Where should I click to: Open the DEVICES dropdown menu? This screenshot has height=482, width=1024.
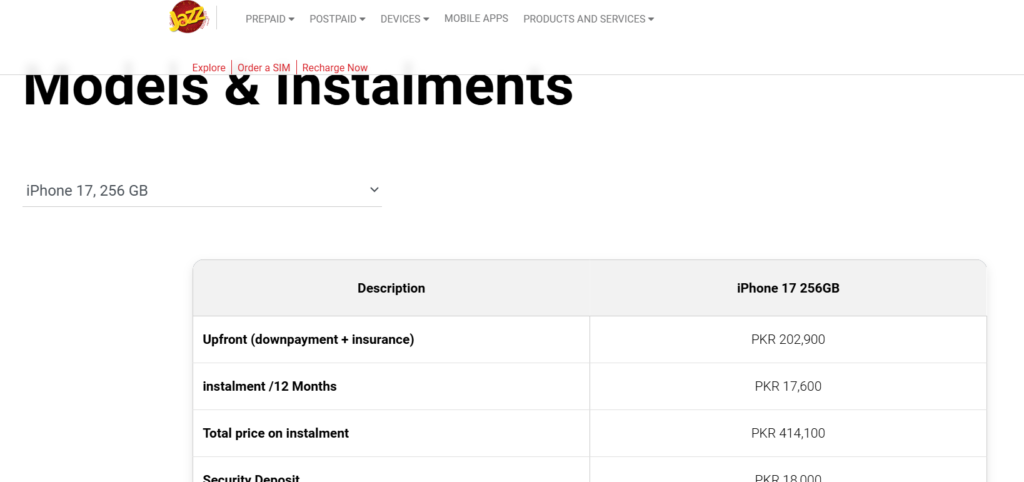404,19
